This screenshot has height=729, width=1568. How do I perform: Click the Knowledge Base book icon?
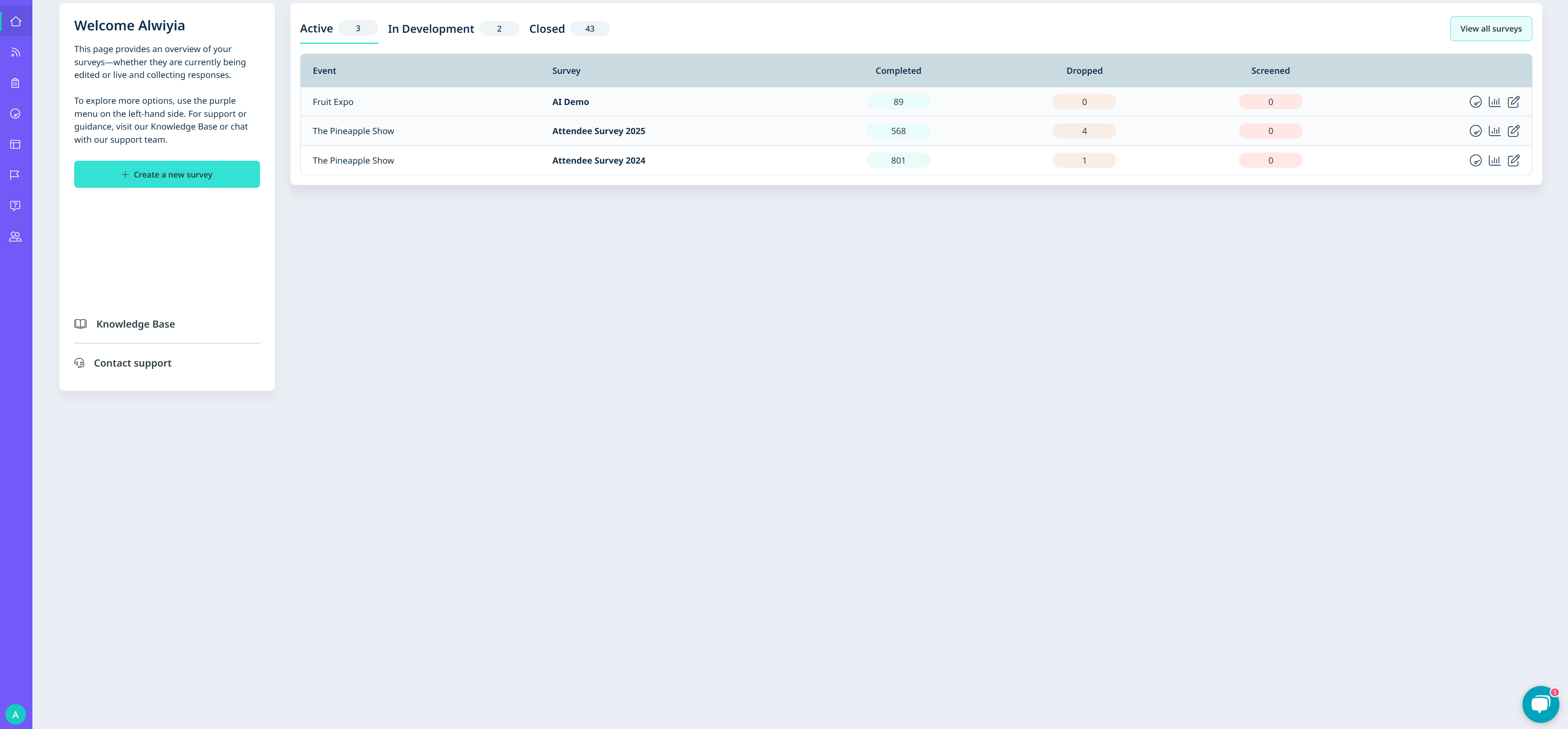pyautogui.click(x=80, y=324)
